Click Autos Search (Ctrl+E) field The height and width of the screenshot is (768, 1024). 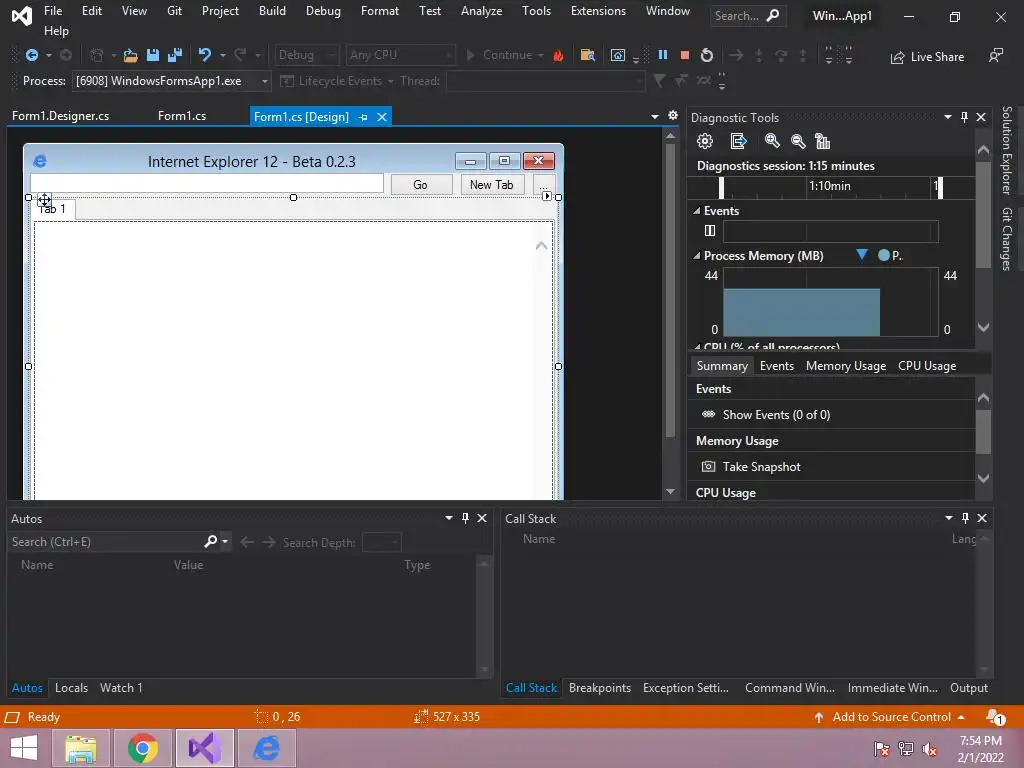[106, 542]
